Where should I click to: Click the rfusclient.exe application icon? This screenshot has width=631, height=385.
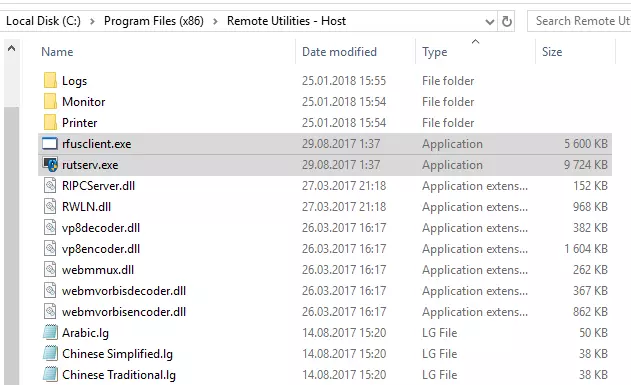tap(50, 143)
